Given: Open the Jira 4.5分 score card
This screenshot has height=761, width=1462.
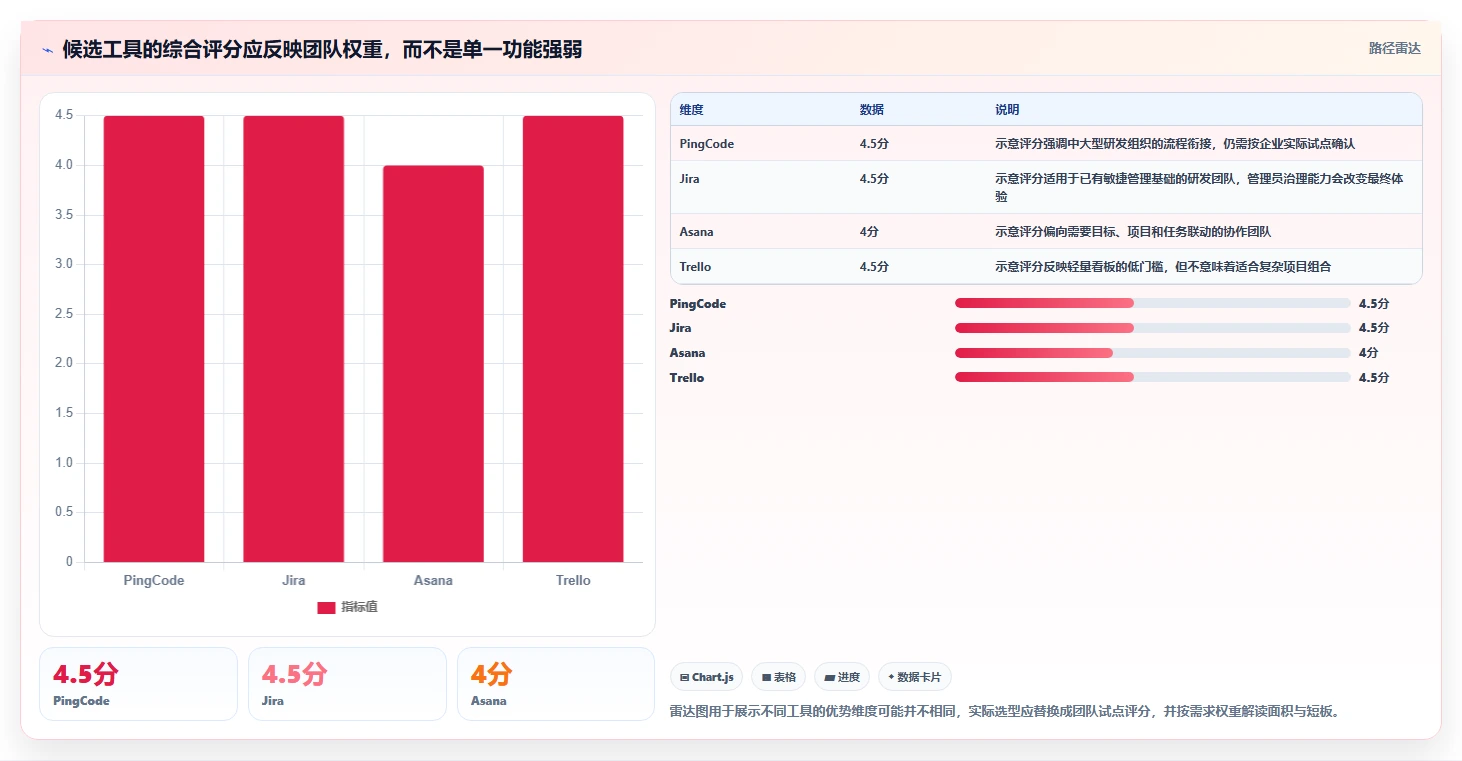Looking at the screenshot, I should tap(347, 684).
